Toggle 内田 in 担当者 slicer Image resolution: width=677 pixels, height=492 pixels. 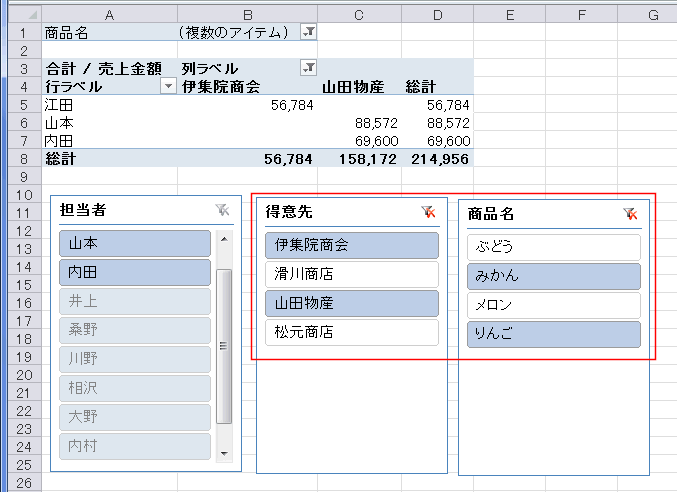[135, 272]
